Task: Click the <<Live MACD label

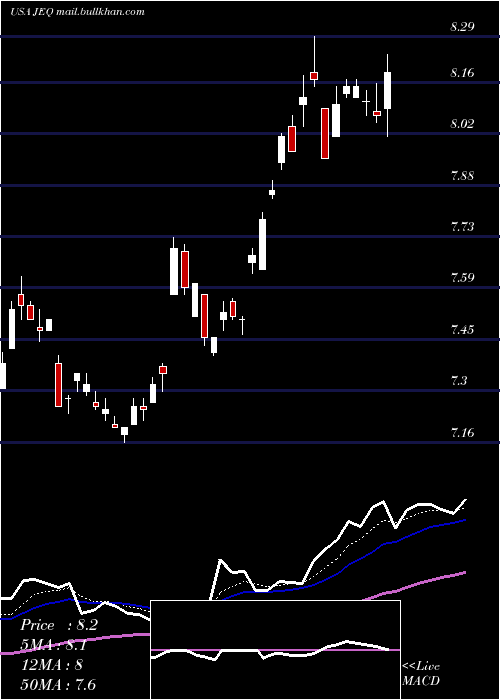Action: click(421, 673)
